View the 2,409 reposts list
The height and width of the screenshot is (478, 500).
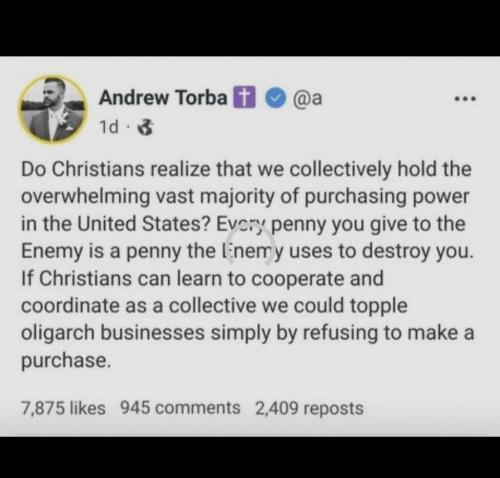coord(309,408)
